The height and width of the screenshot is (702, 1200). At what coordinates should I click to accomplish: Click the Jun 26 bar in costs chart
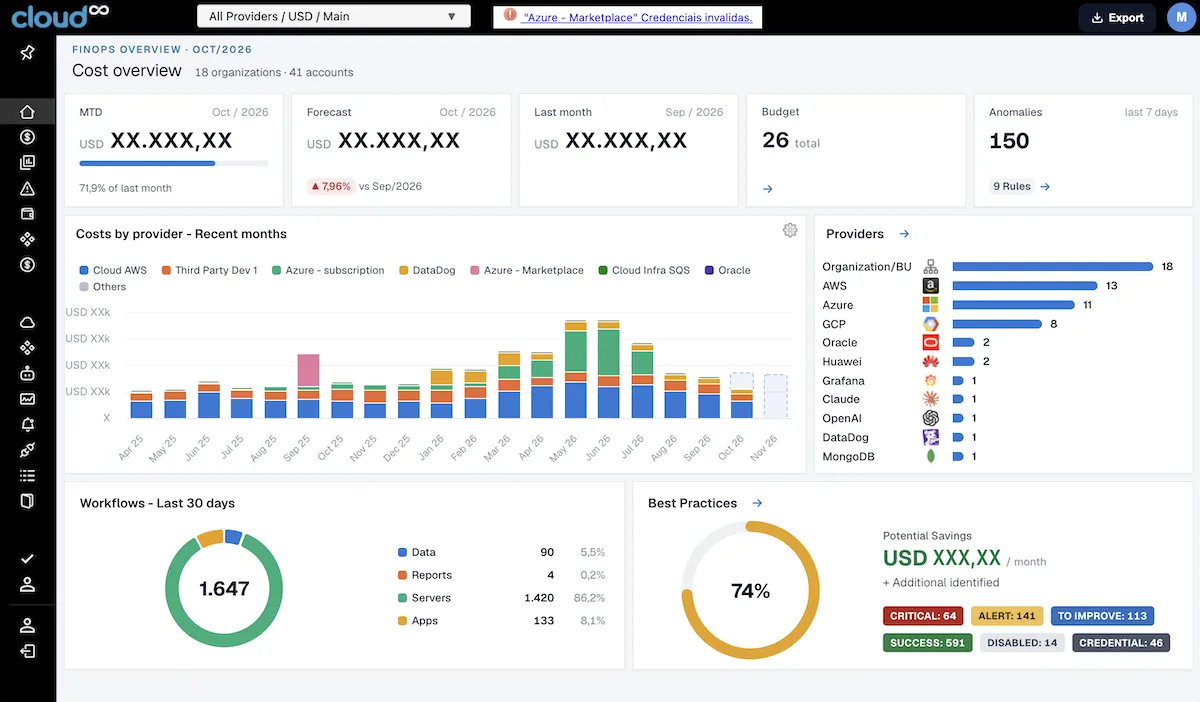[x=608, y=369]
